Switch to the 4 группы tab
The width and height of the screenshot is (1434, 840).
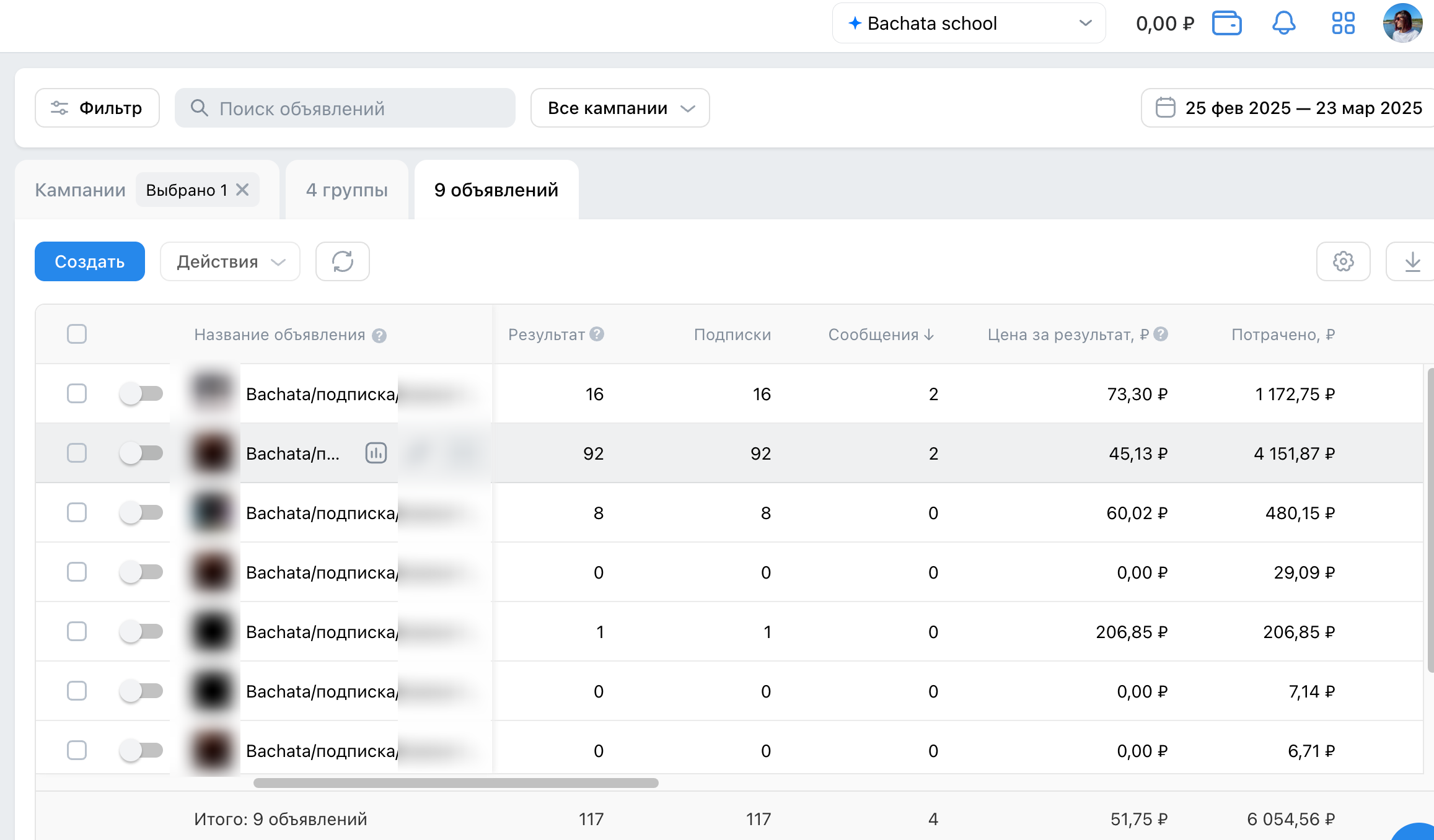346,190
